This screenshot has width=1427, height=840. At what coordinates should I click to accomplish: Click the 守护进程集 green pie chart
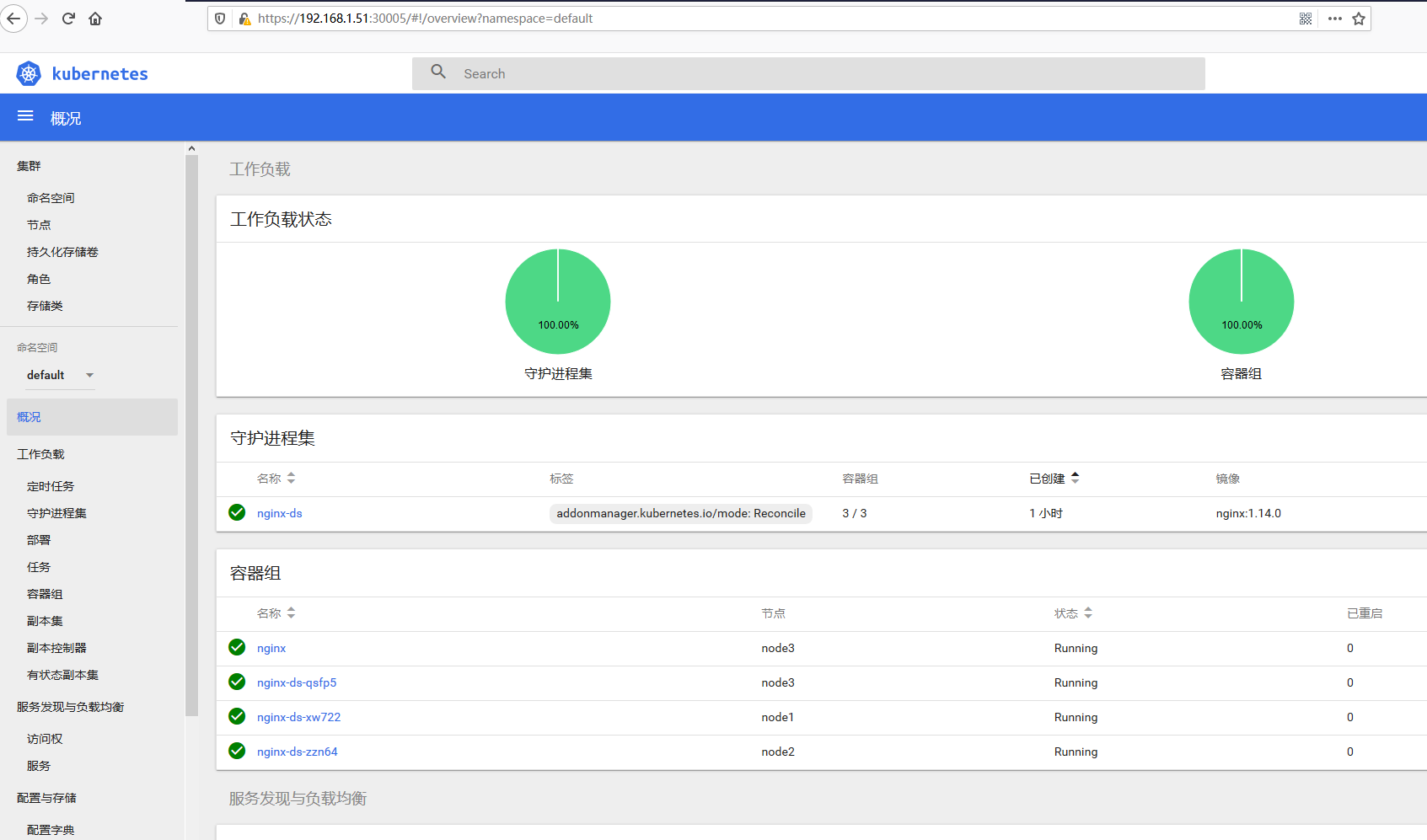558,302
